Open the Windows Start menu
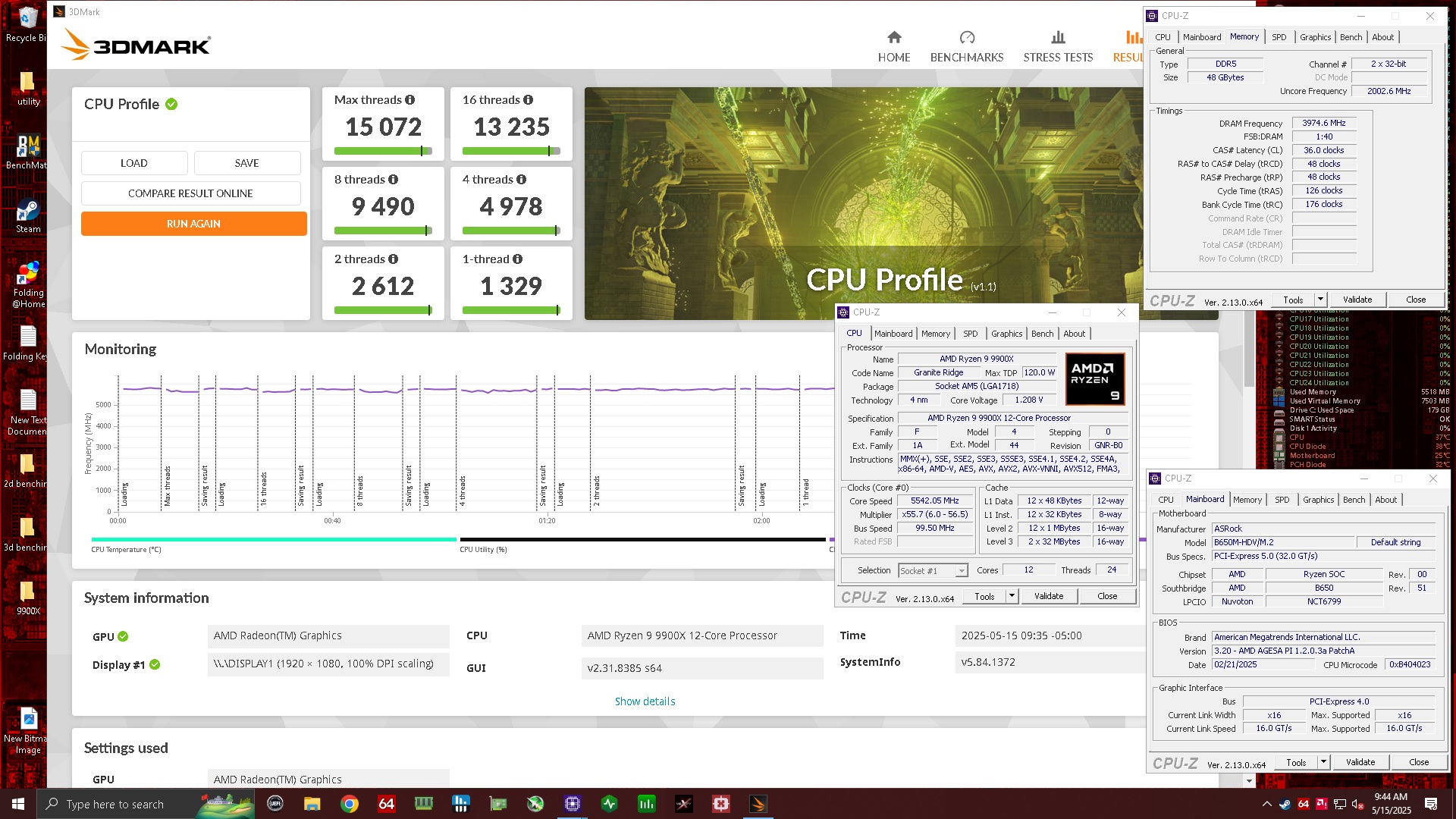This screenshot has height=819, width=1456. point(18,804)
